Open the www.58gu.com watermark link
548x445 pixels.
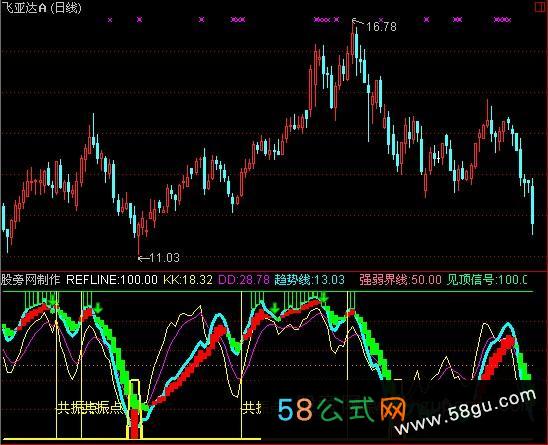click(465, 412)
